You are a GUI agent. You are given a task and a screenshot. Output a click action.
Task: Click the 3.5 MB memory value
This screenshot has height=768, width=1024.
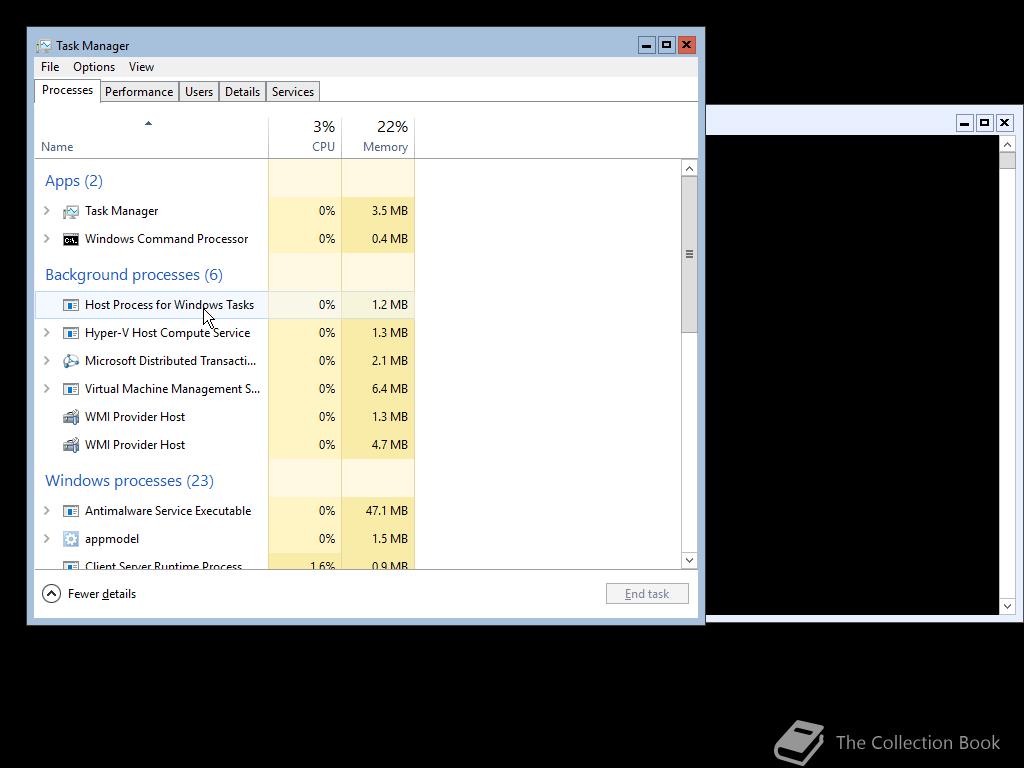[389, 210]
